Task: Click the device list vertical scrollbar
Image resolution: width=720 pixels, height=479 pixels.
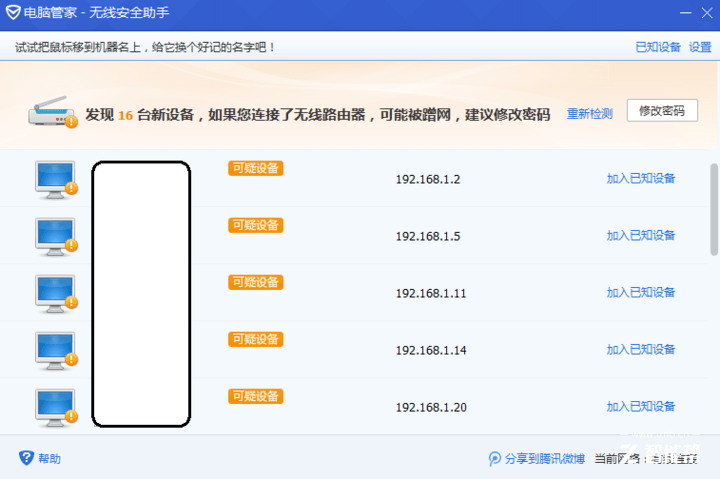Action: (713, 210)
